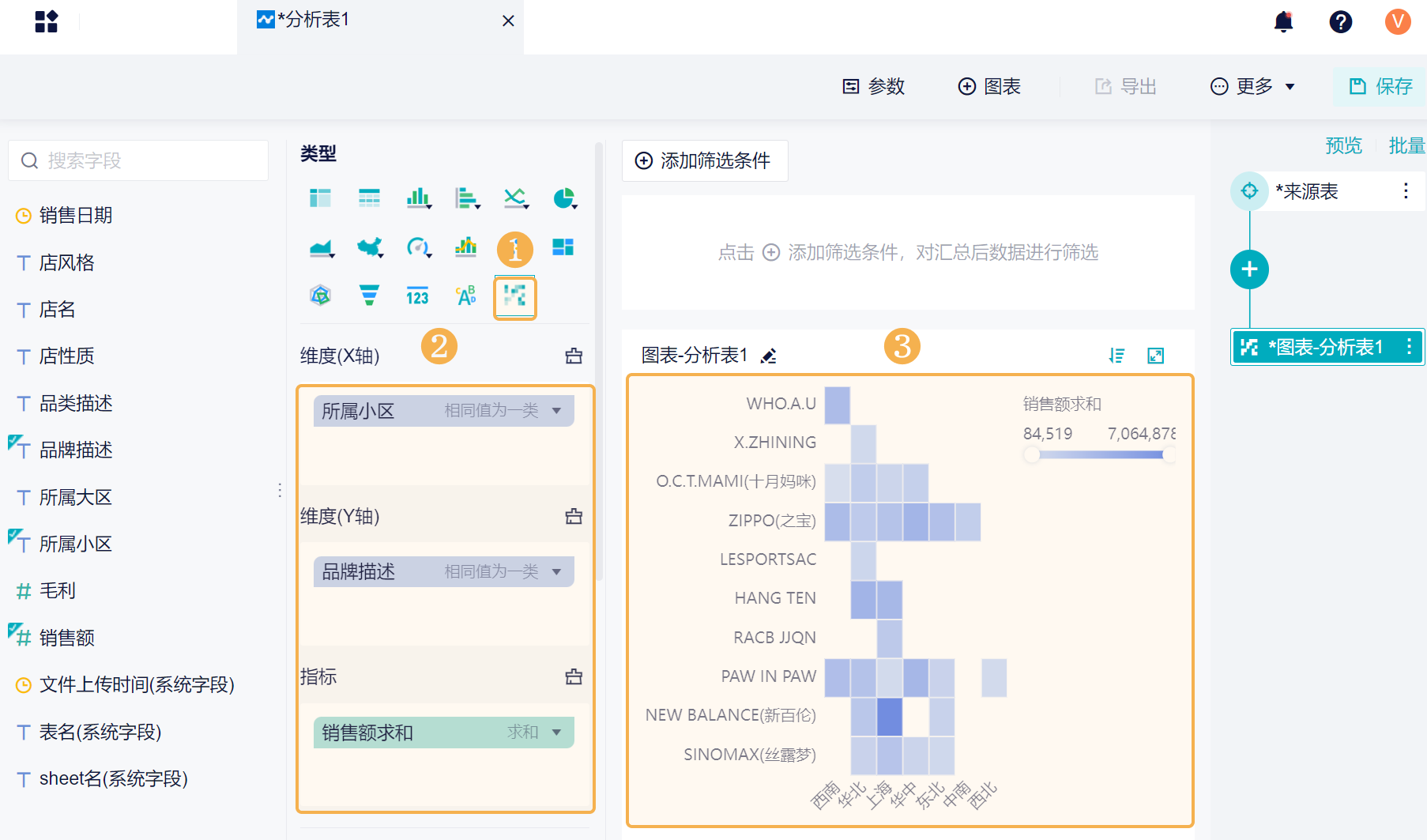This screenshot has width=1427, height=840.
Task: Click the WHO.A.U heatmap cell
Action: point(838,405)
